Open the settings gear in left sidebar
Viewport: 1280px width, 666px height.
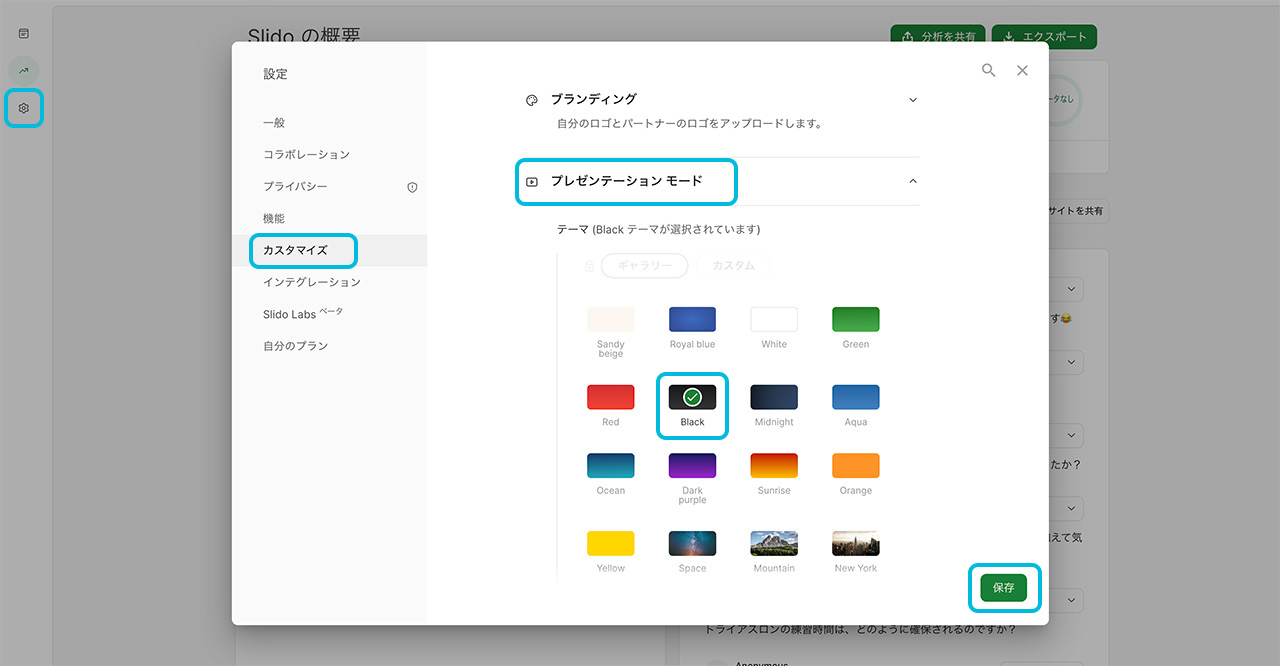click(24, 108)
